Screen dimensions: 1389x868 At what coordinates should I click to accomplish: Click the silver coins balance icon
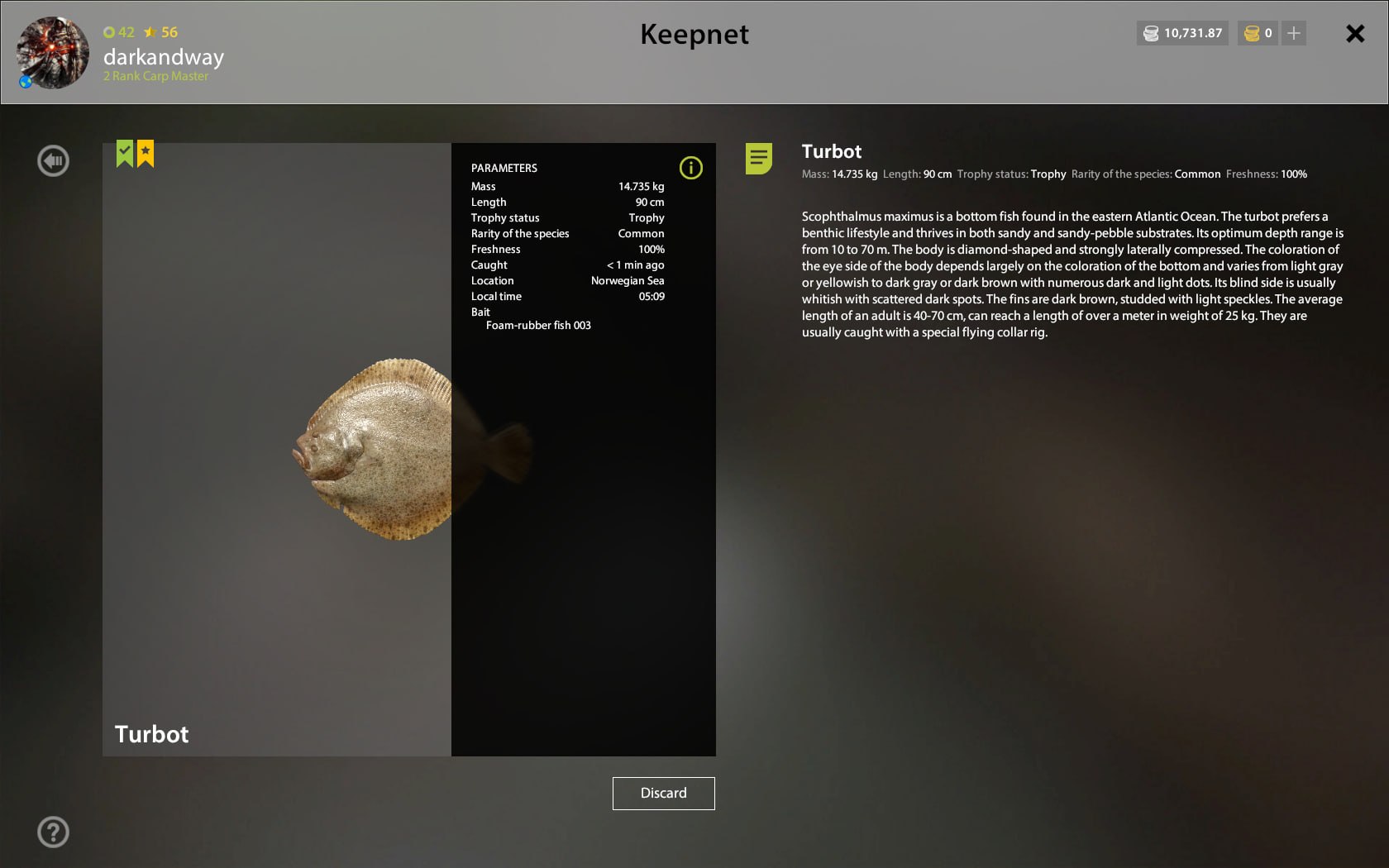[x=1150, y=33]
